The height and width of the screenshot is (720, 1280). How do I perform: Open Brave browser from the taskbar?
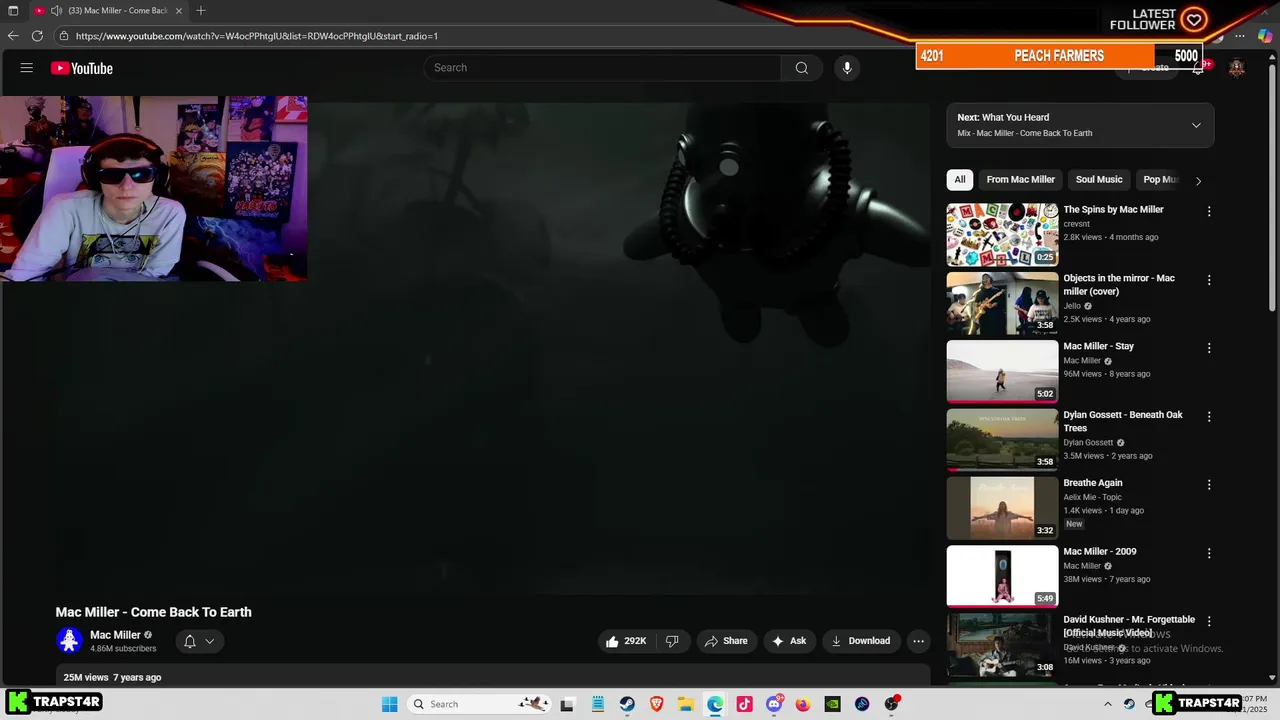(657, 704)
